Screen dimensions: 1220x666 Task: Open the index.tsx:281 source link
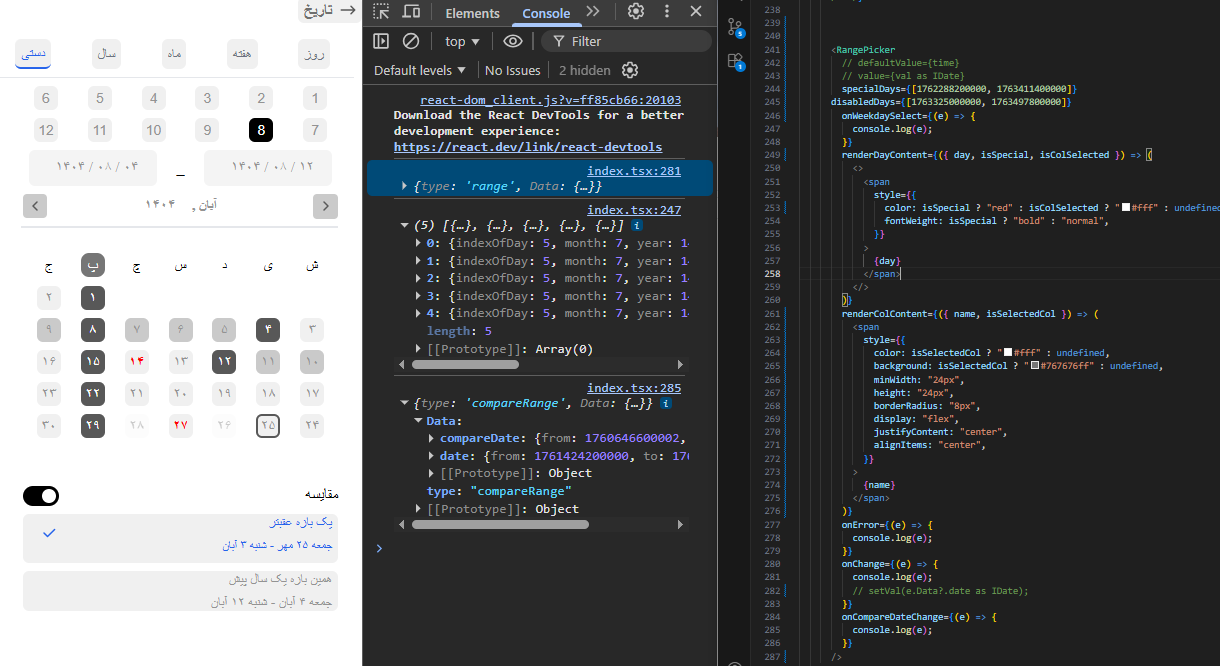634,171
